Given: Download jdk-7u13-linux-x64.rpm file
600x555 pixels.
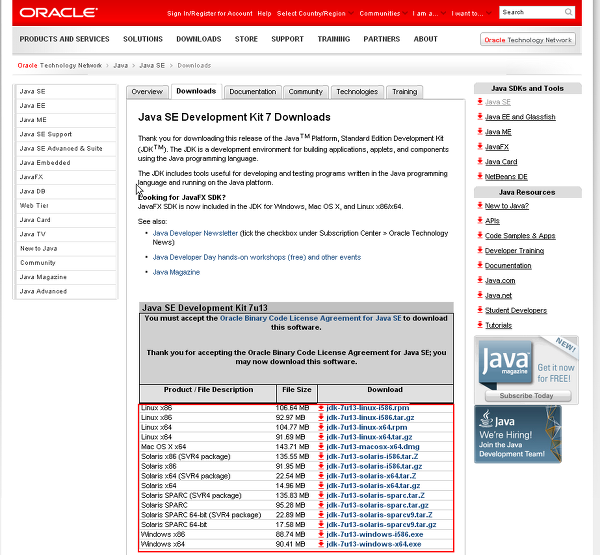Looking at the screenshot, I should pos(367,427).
